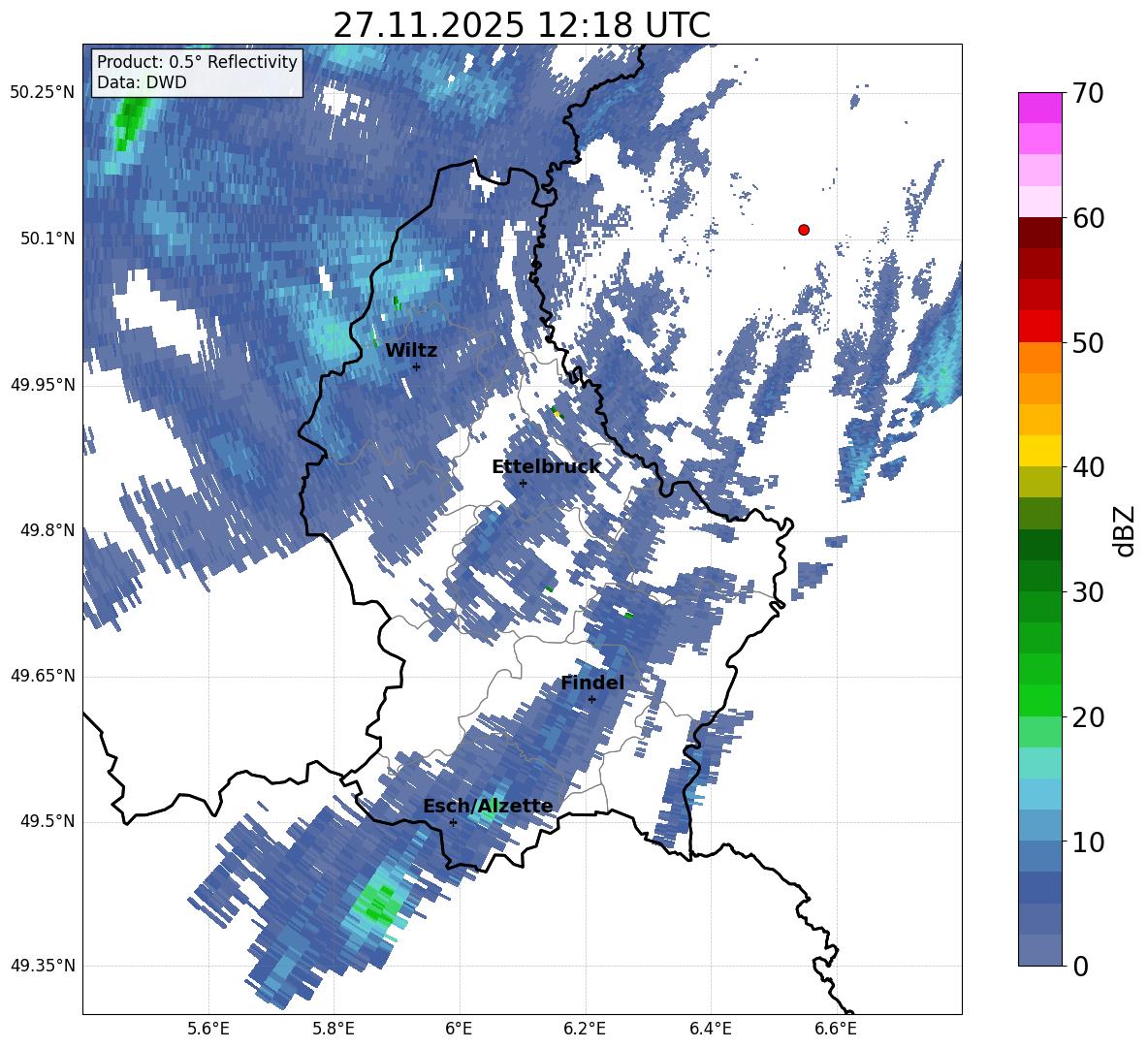
Task: Click the plus marker below Ettelbruck
Action: [x=523, y=483]
